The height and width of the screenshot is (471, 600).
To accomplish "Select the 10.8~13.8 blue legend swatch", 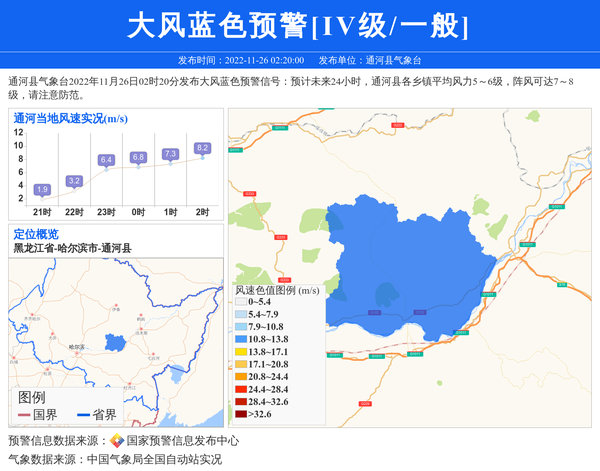I will pyautogui.click(x=241, y=340).
